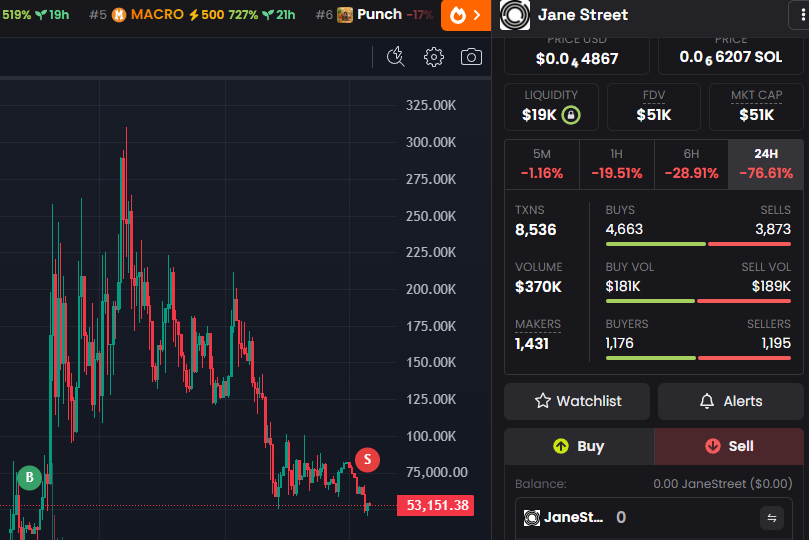Click the Jane Street token logo

tap(514, 15)
